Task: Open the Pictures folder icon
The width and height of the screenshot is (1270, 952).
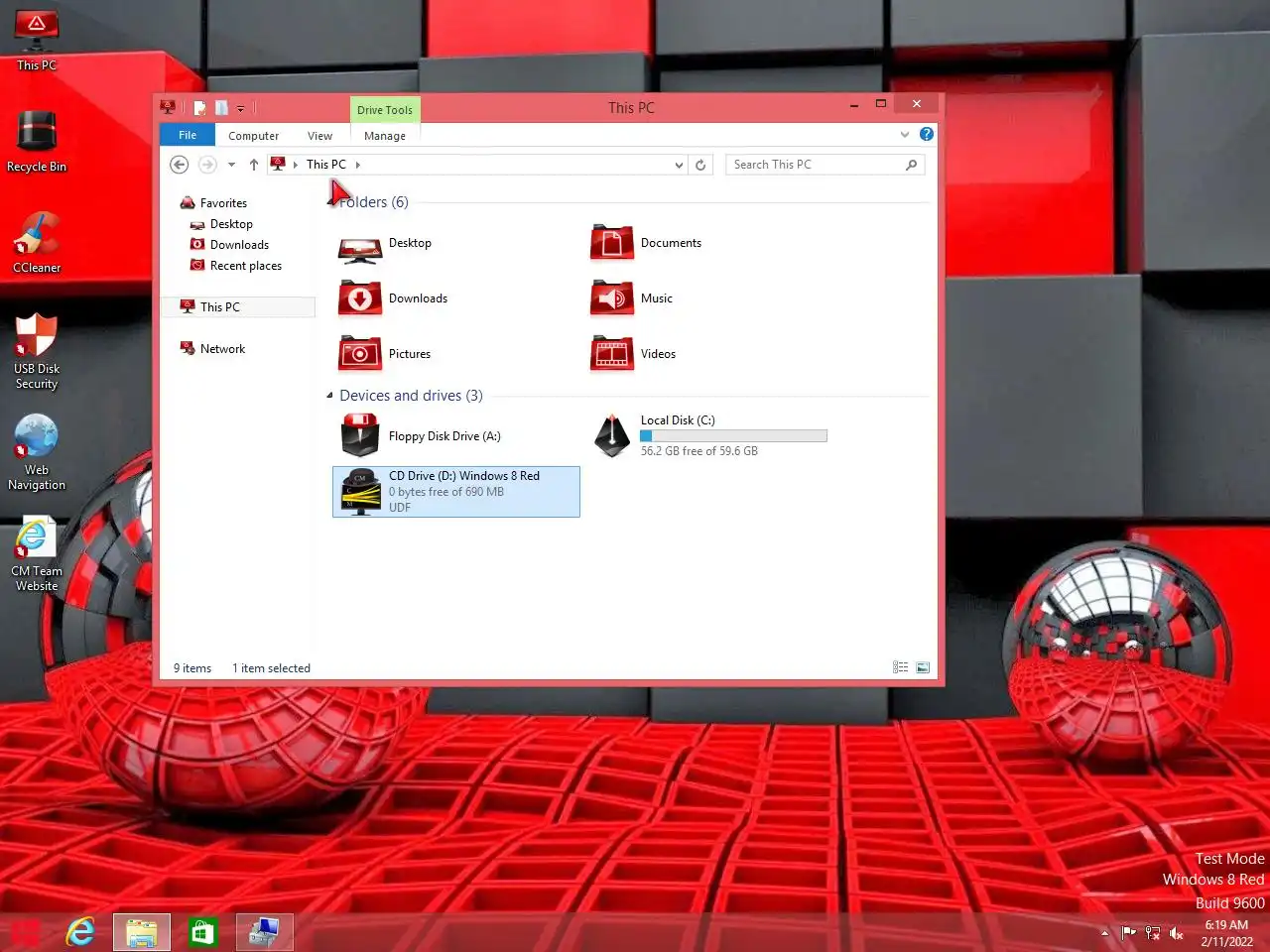Action: [x=360, y=354]
